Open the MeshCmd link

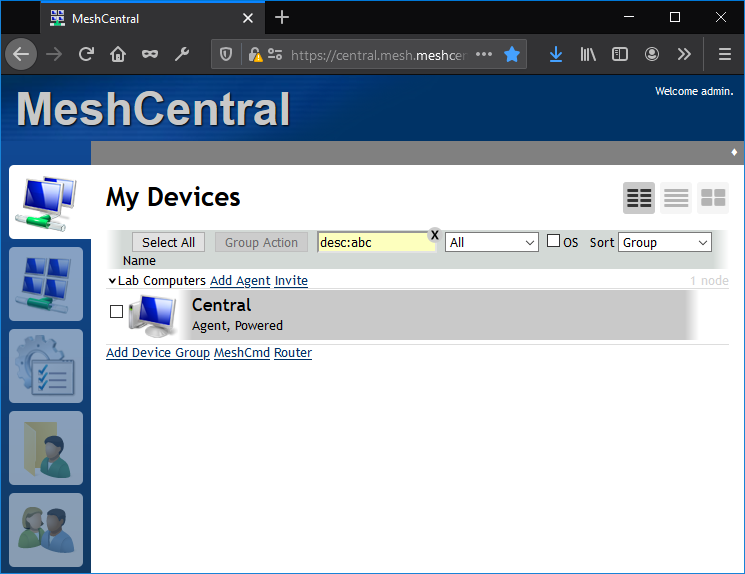(x=242, y=353)
